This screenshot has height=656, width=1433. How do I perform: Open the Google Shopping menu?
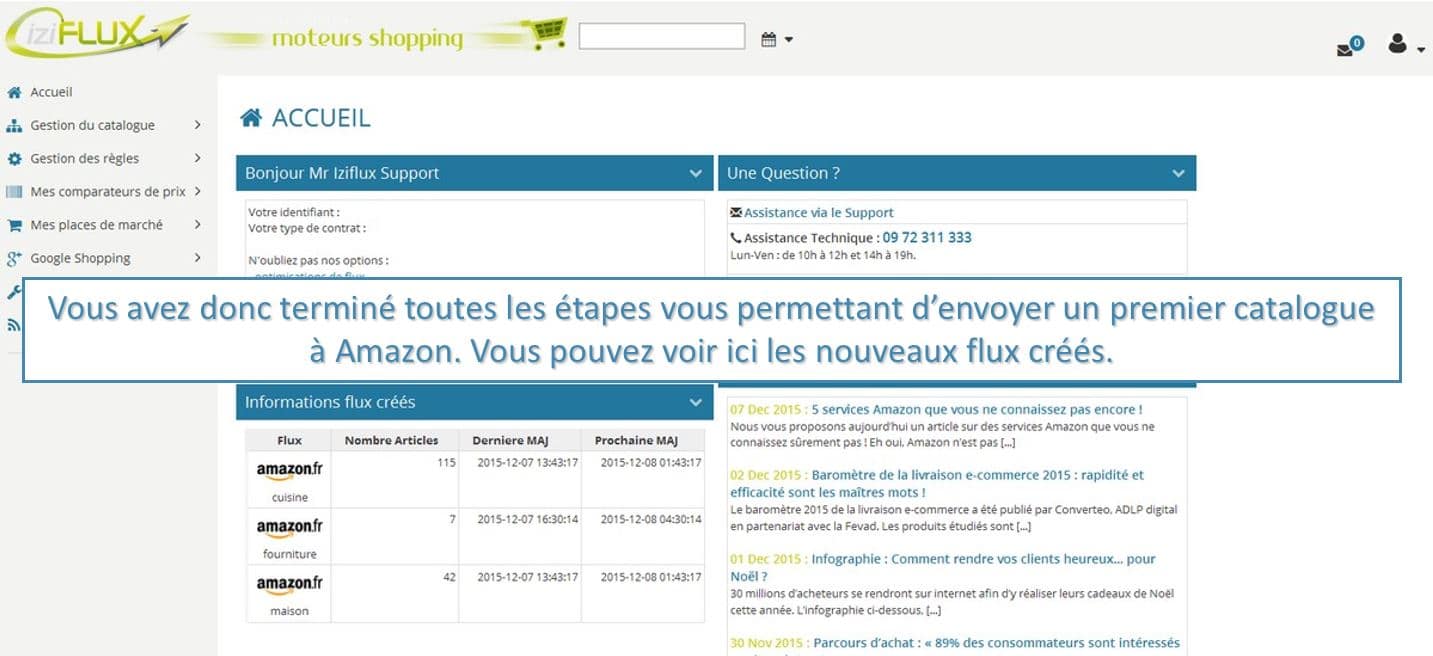click(80, 258)
